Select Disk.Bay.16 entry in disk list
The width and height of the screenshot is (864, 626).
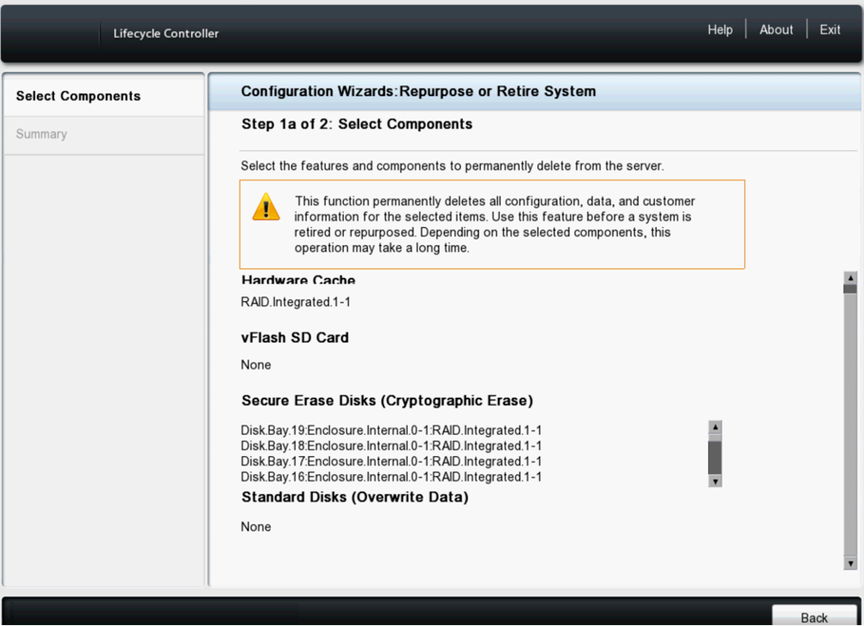[391, 477]
